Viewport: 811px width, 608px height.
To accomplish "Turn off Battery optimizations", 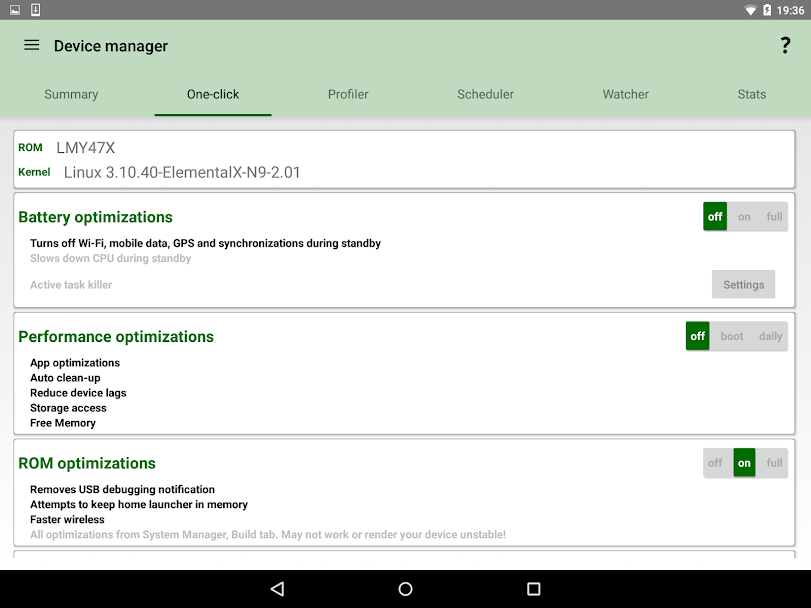I will (x=714, y=217).
